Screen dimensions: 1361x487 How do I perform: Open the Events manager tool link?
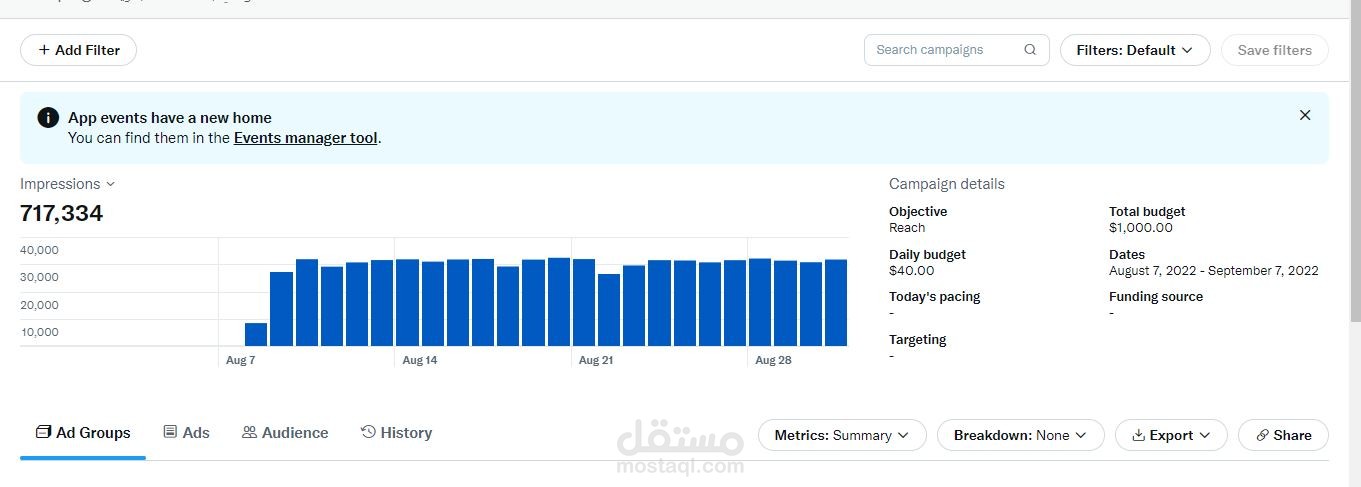coord(305,138)
